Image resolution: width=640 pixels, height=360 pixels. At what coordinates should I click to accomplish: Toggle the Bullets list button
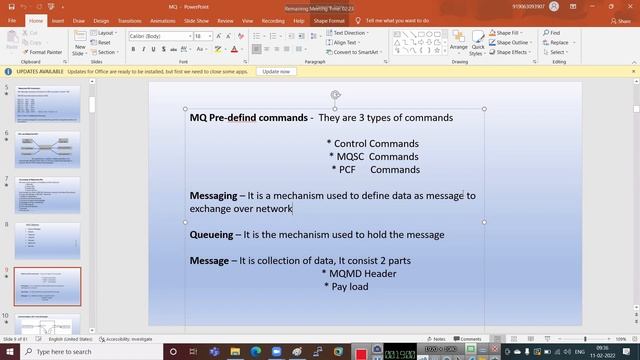(x=256, y=36)
